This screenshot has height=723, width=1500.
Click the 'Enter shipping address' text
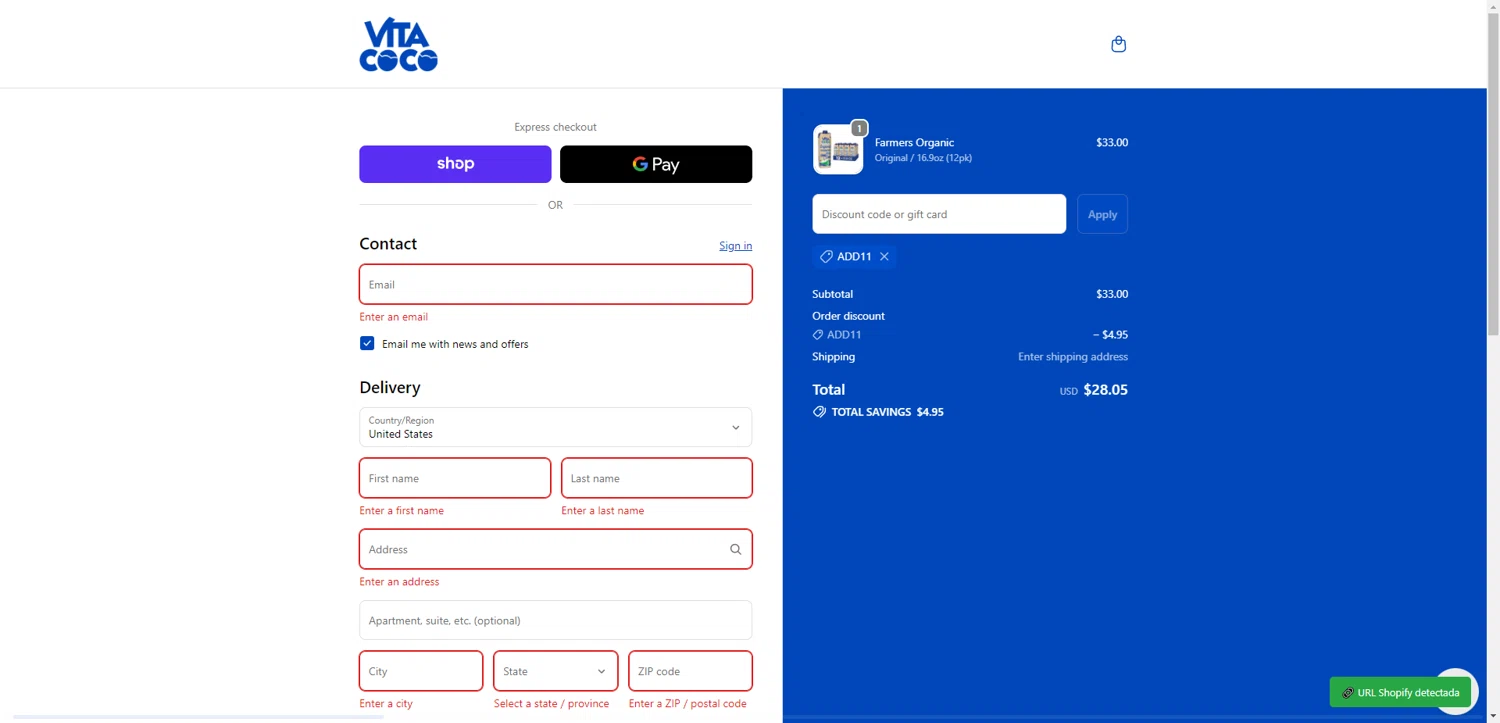pyautogui.click(x=1073, y=357)
